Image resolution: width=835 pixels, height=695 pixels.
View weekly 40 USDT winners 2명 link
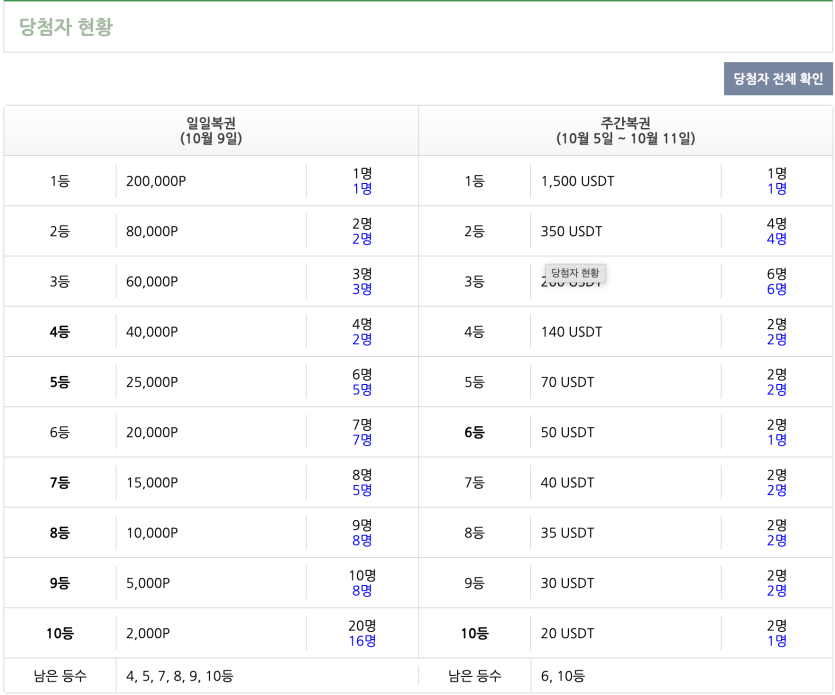(x=777, y=490)
